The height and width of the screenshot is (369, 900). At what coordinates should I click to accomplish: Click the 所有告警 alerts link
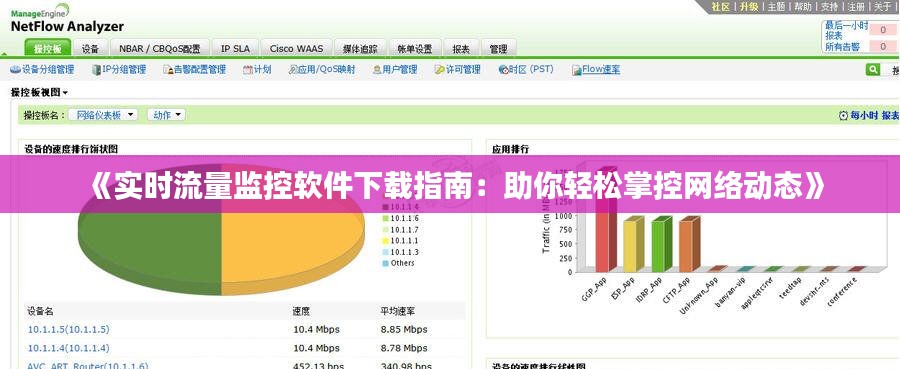pos(843,46)
